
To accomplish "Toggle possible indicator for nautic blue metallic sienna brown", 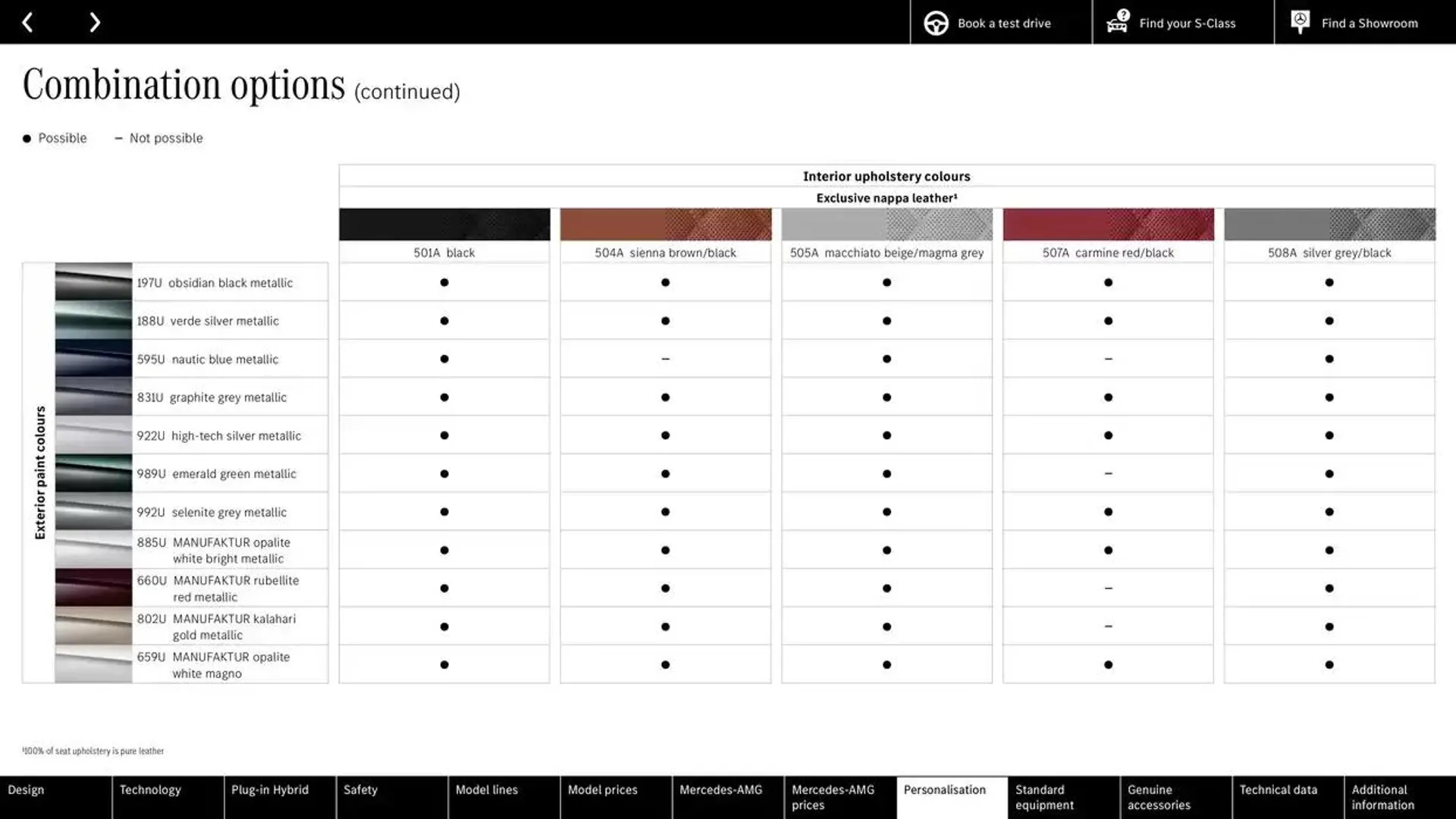I will tap(665, 358).
